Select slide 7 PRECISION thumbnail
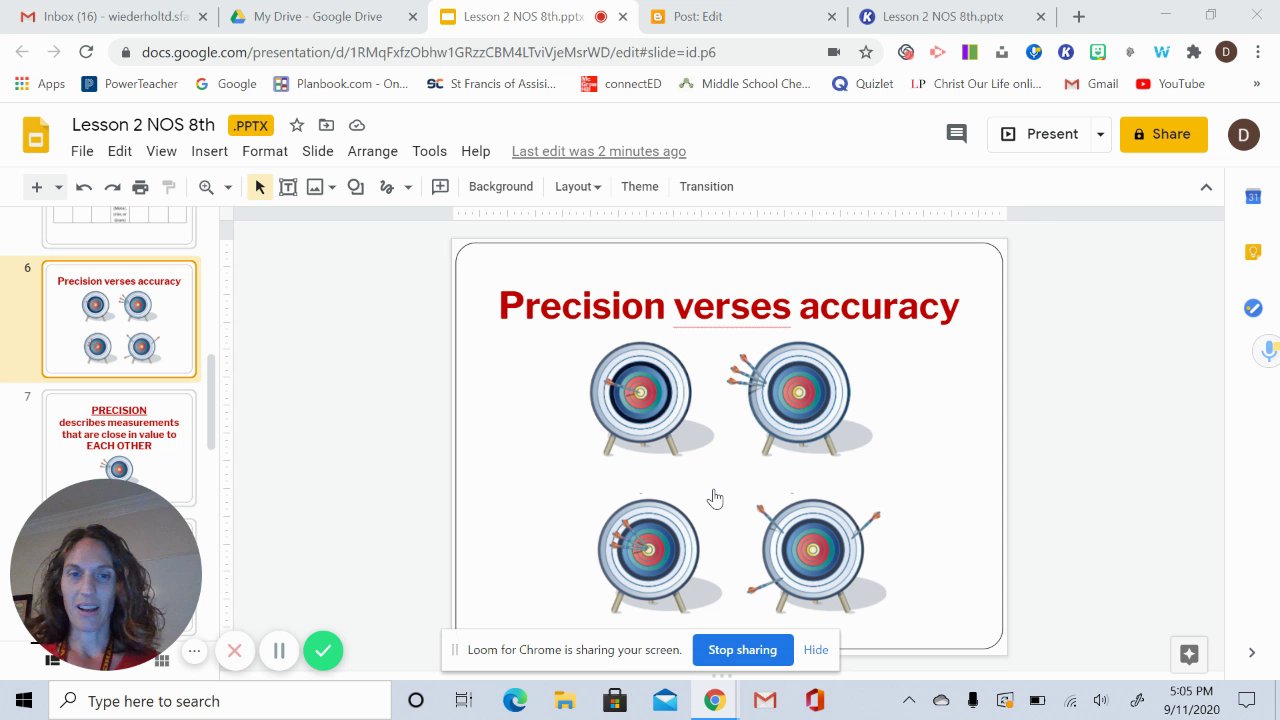The width and height of the screenshot is (1280, 720). click(119, 447)
